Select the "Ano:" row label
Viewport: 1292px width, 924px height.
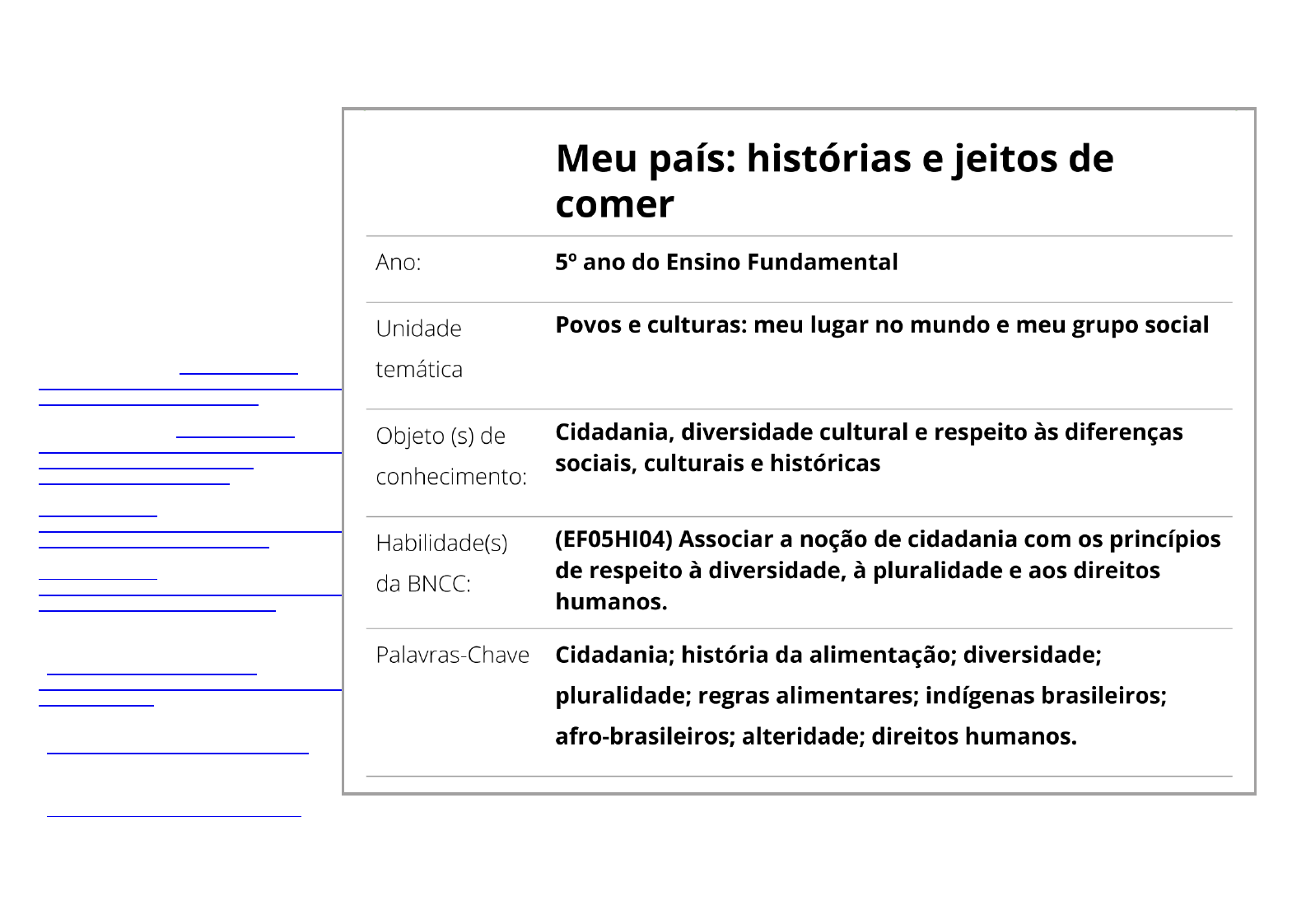[x=398, y=262]
